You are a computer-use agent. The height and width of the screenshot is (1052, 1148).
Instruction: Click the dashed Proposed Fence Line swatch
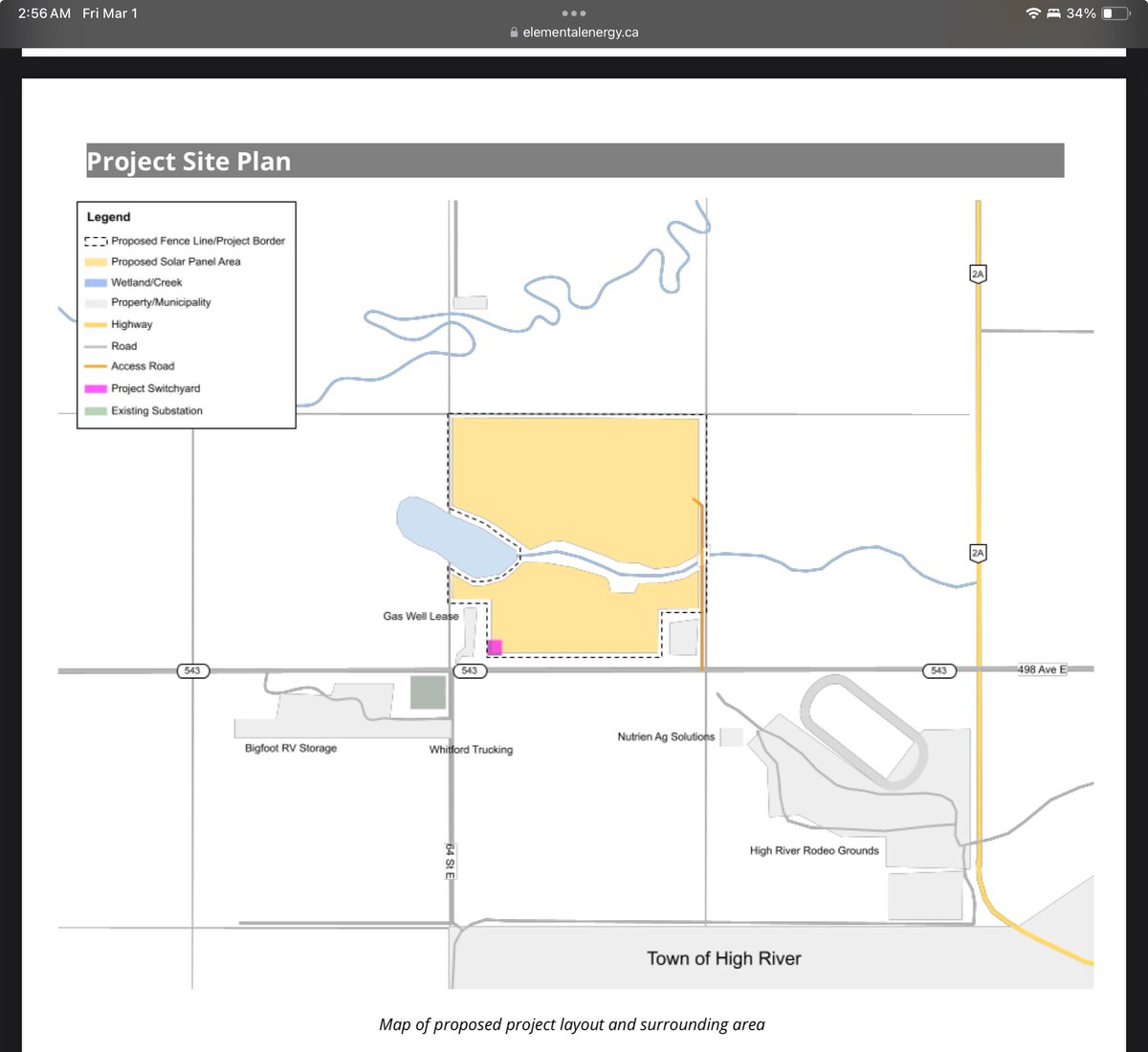click(x=96, y=242)
